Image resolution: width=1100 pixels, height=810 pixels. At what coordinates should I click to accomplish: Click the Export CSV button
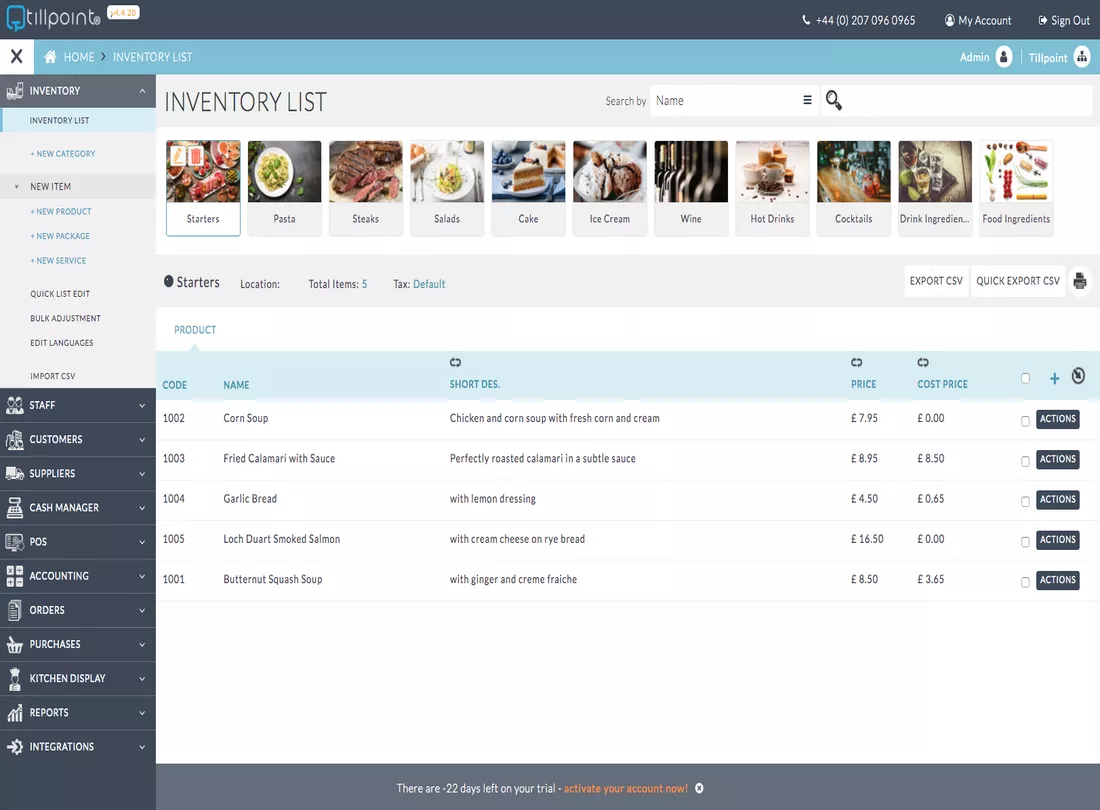coord(936,281)
